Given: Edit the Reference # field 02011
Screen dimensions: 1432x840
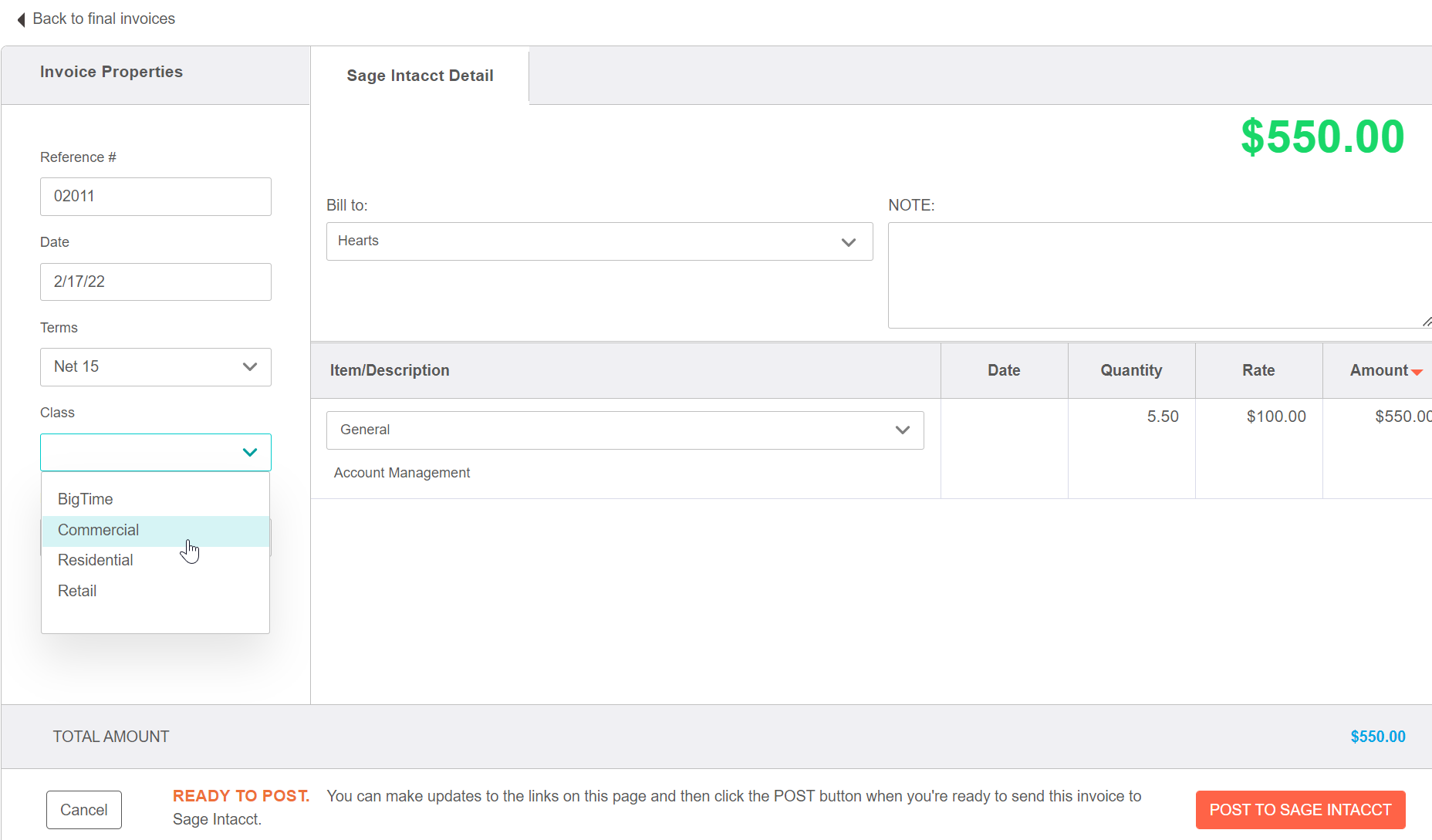Looking at the screenshot, I should coord(156,197).
